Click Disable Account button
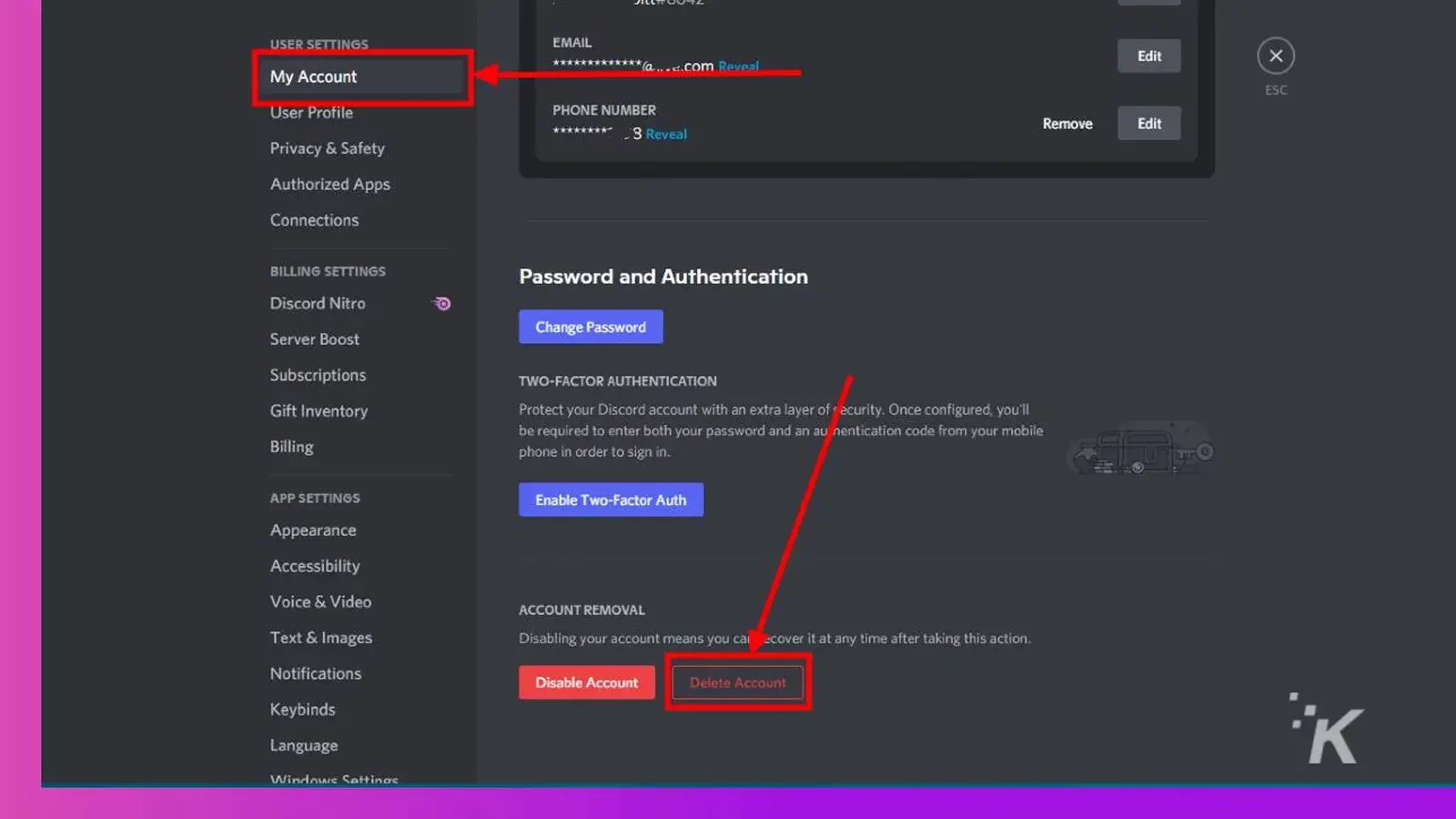1456x819 pixels. (586, 682)
